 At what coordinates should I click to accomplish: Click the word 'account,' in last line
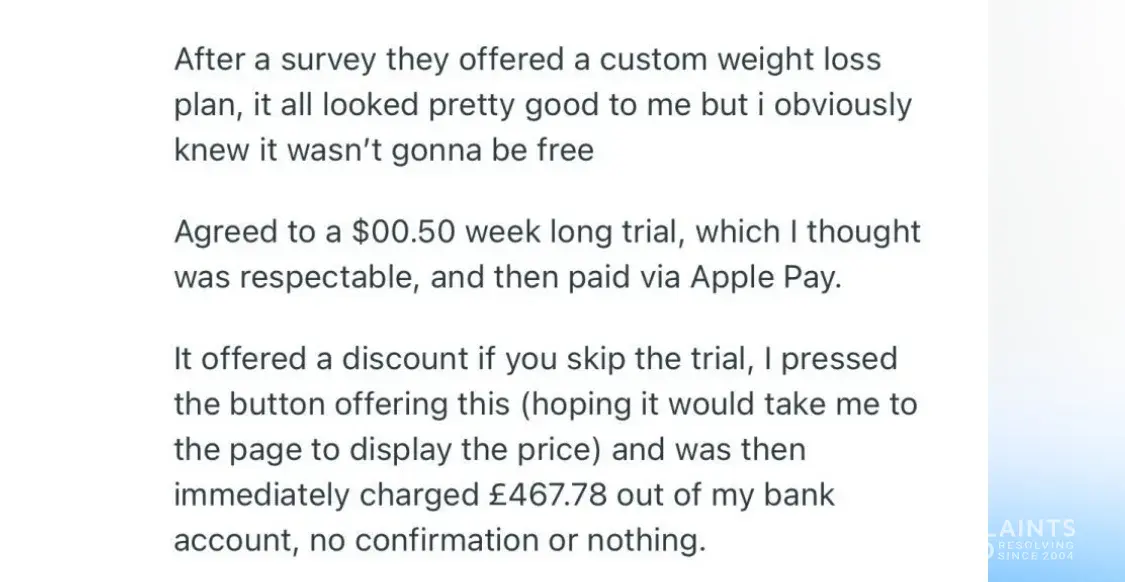[x=236, y=541]
